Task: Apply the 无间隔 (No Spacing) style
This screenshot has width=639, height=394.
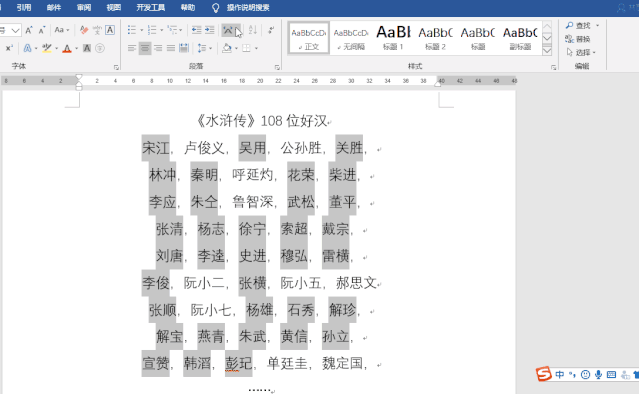Action: pos(351,37)
